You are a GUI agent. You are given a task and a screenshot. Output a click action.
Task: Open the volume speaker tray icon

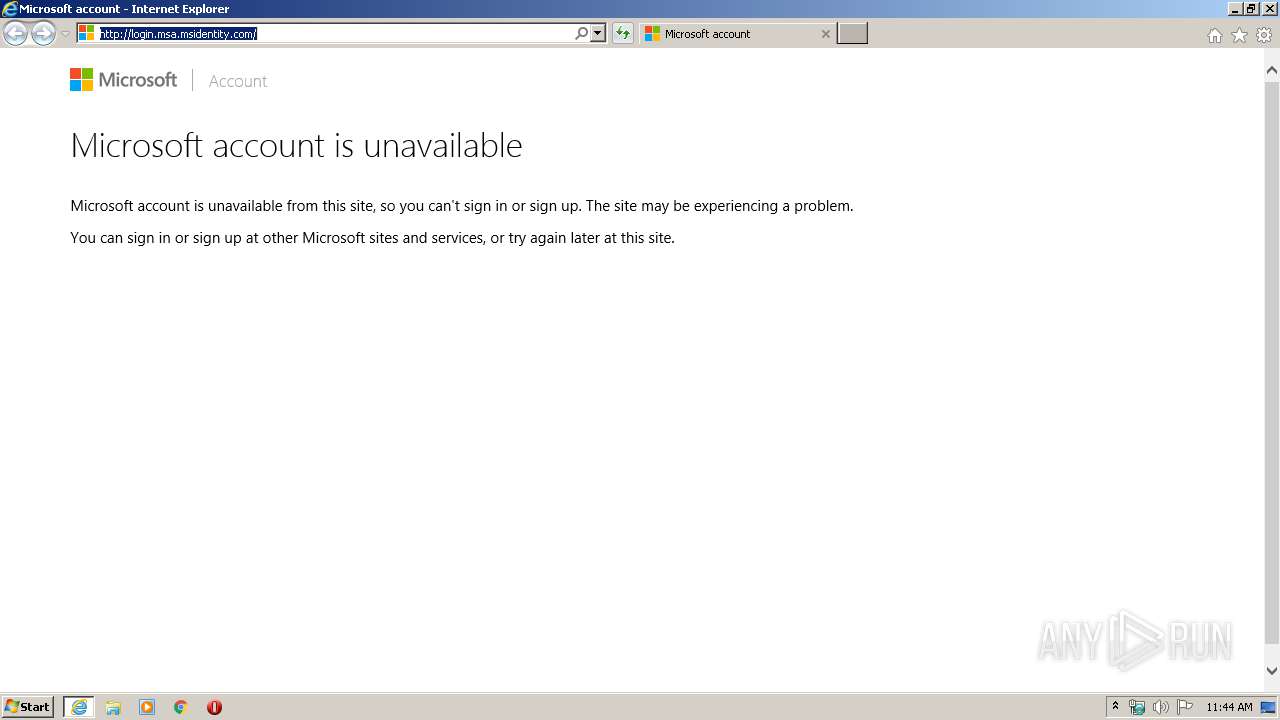click(x=1161, y=707)
